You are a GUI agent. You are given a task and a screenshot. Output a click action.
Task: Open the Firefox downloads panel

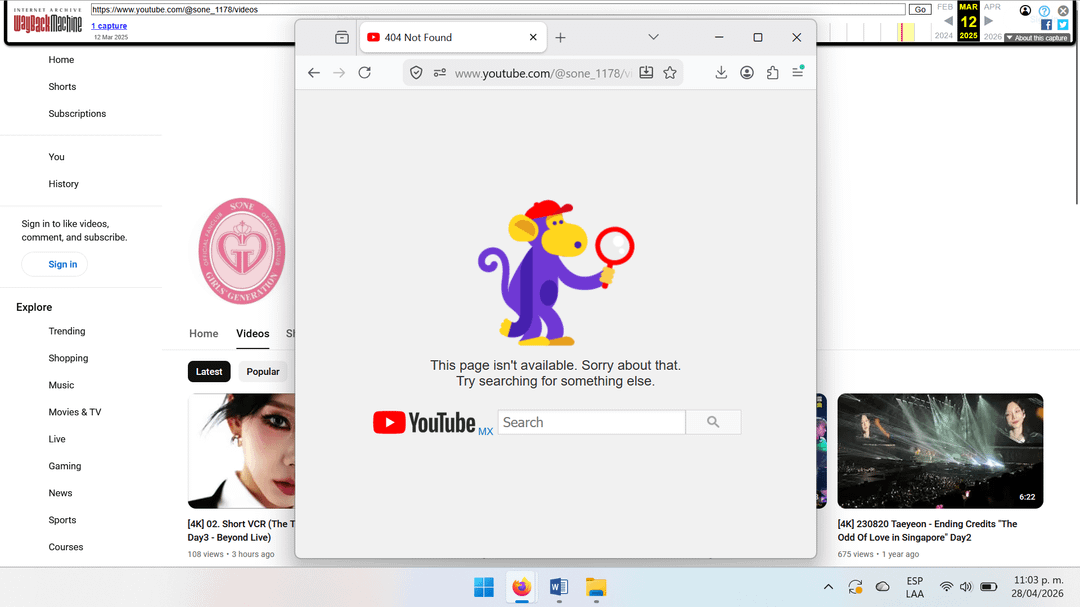click(x=721, y=73)
